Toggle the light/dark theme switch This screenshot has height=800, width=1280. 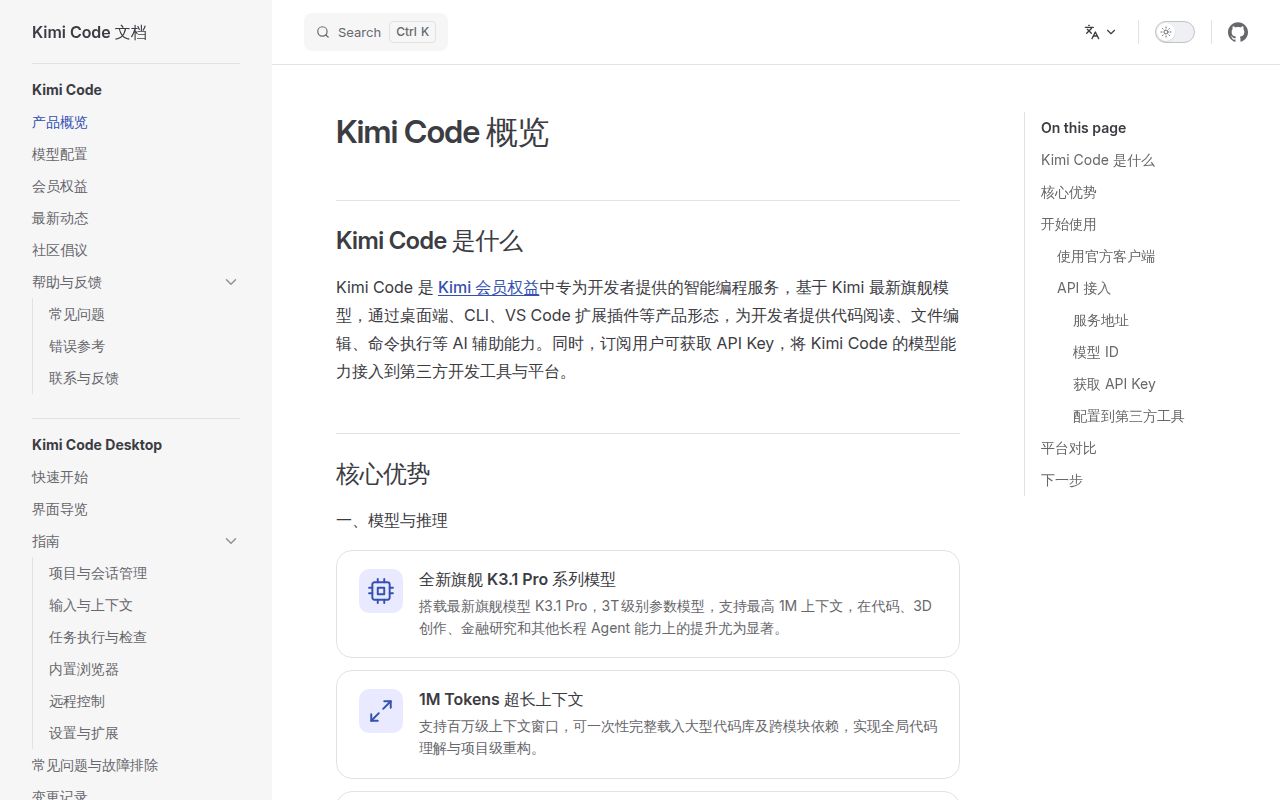point(1175,32)
